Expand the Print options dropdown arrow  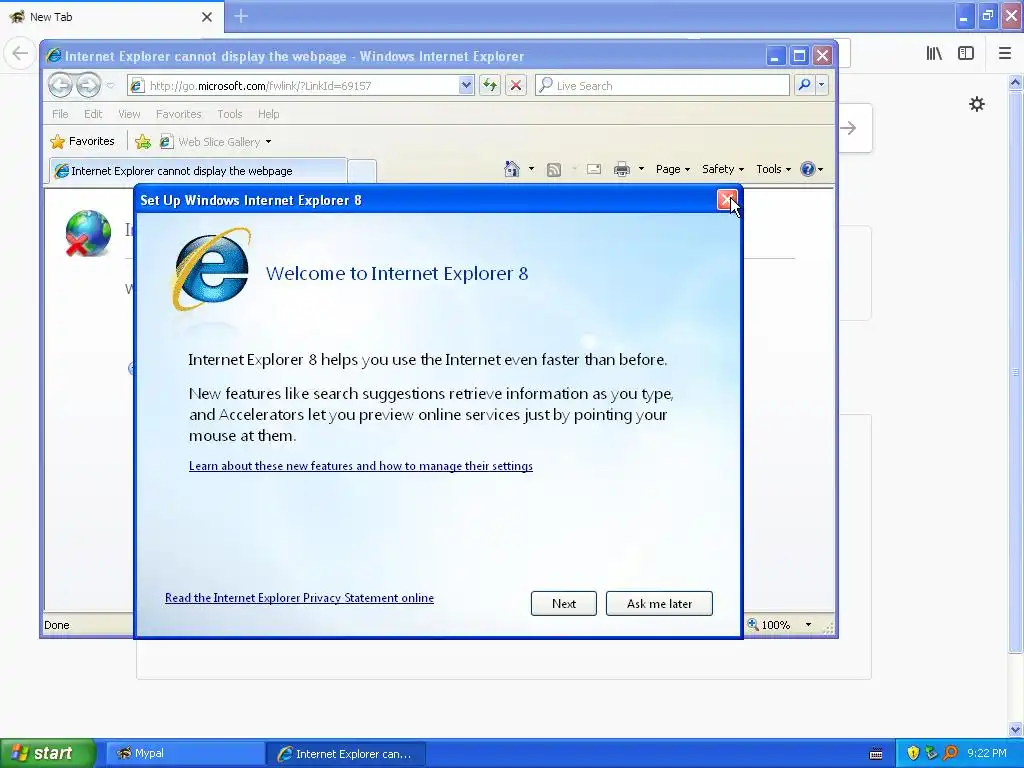641,169
